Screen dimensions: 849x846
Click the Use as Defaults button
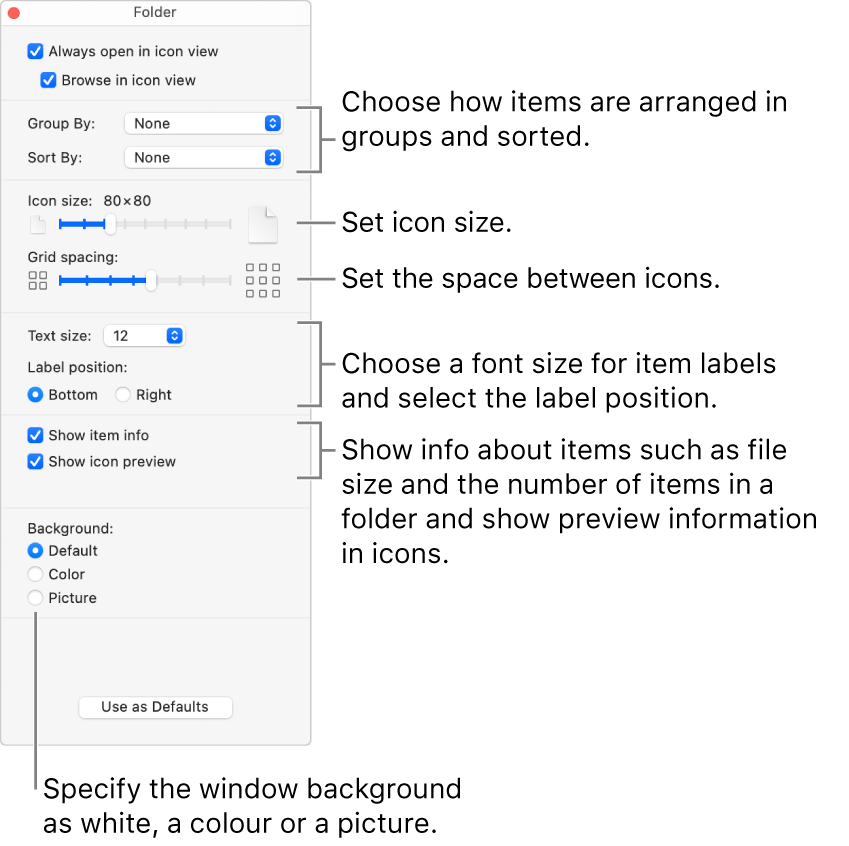point(155,707)
